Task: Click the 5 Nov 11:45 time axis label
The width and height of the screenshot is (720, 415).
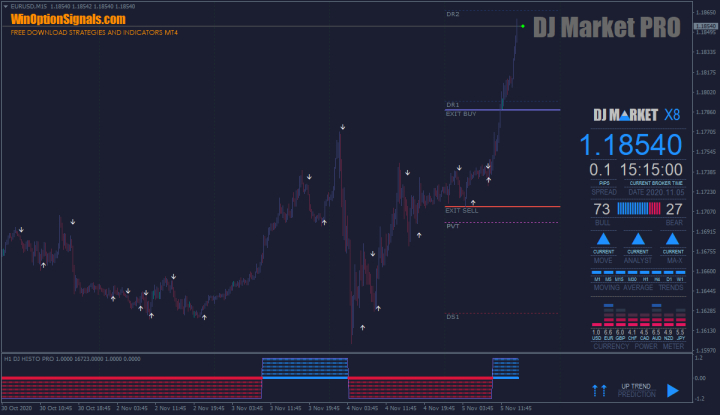Action: click(516, 408)
